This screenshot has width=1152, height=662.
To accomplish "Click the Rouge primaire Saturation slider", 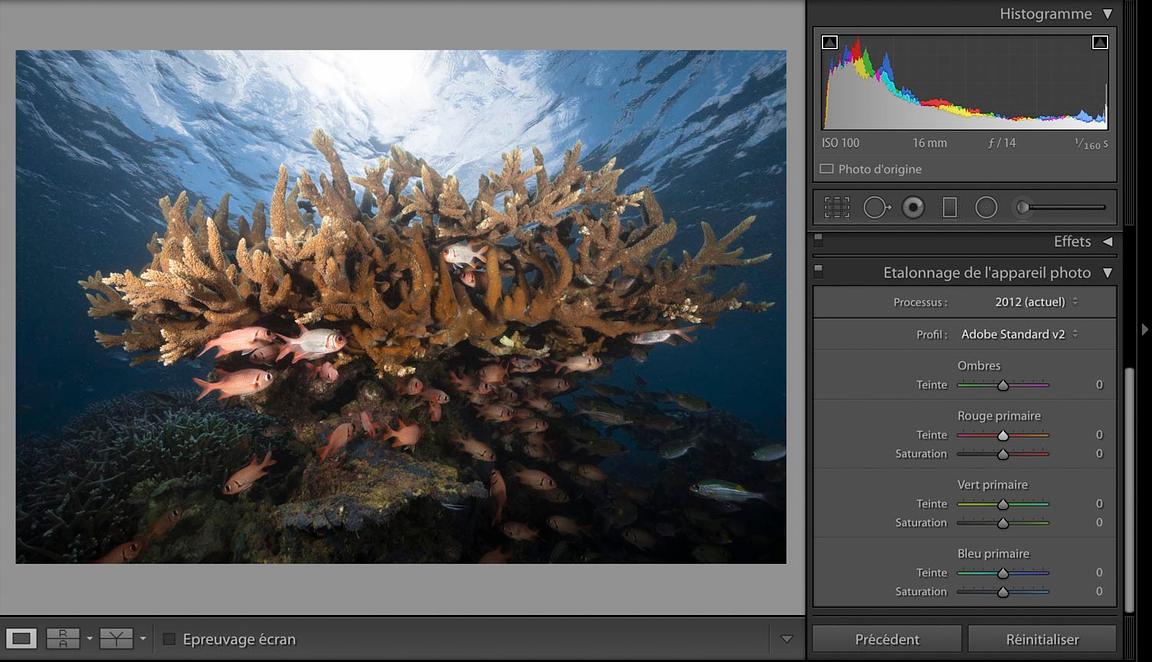I will [x=1003, y=454].
